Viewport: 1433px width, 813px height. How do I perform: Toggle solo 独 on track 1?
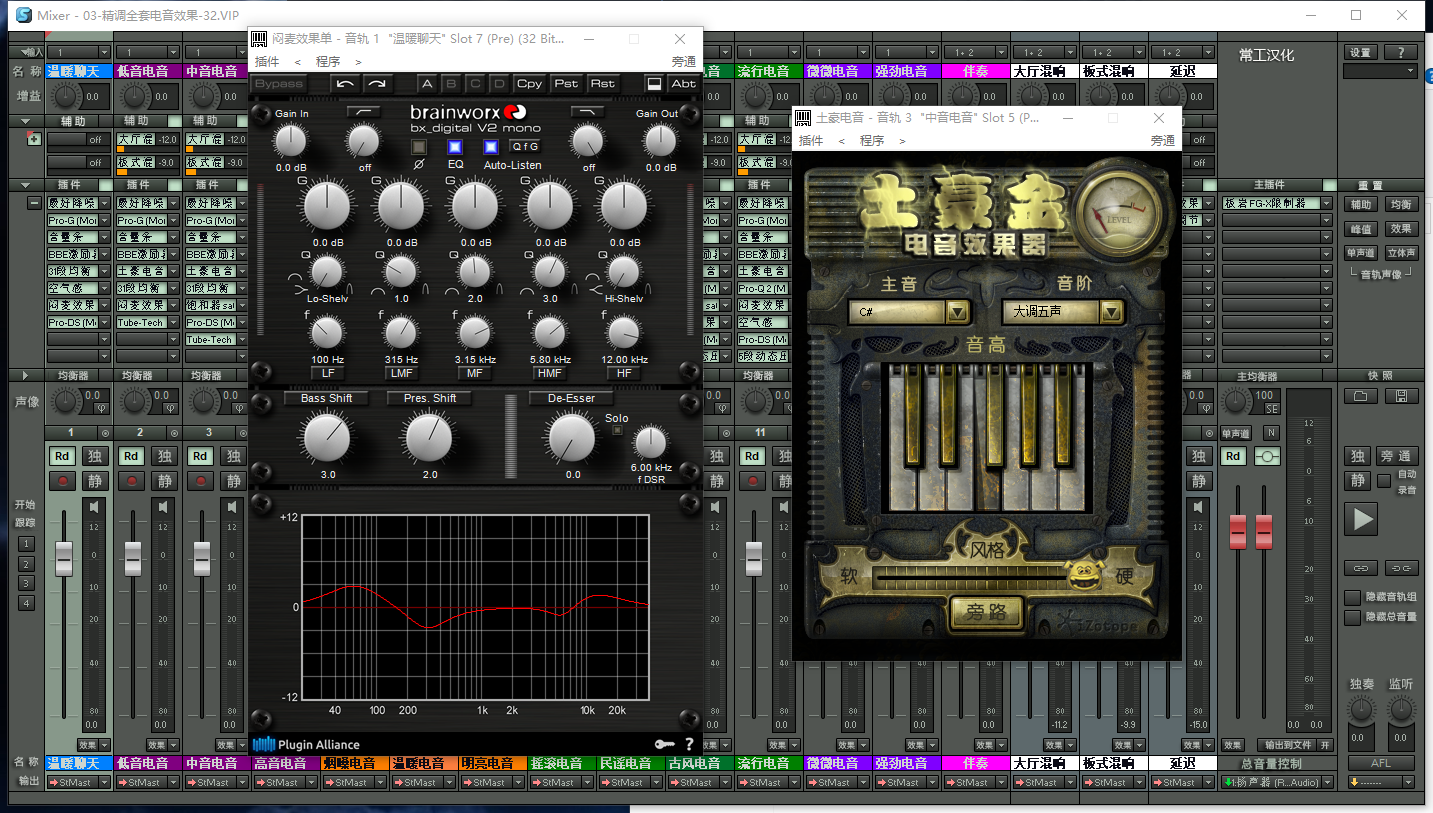coord(94,456)
